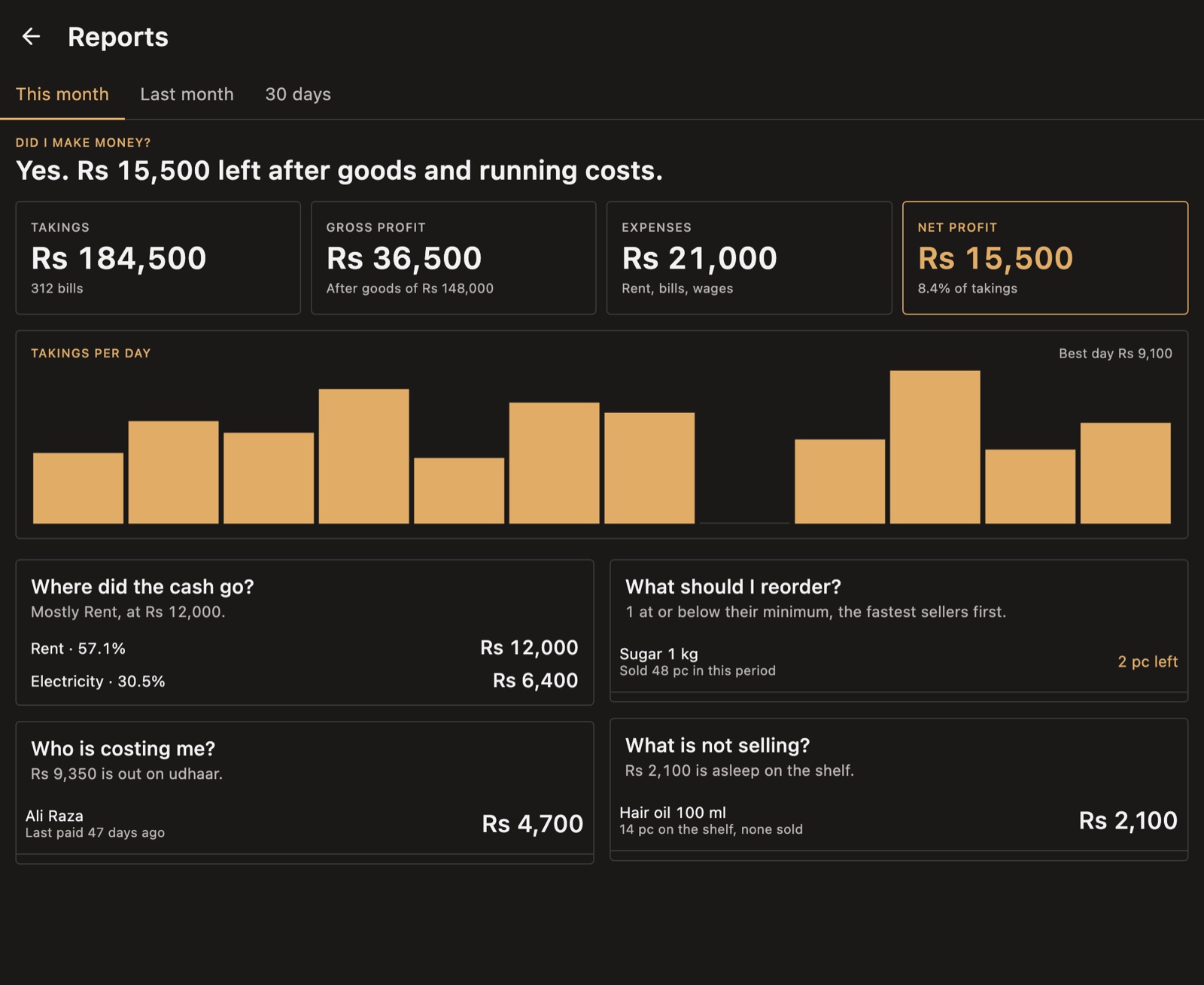The height and width of the screenshot is (985, 1204).
Task: Click the Rs 2,100 hair oil stock value
Action: coord(1128,821)
